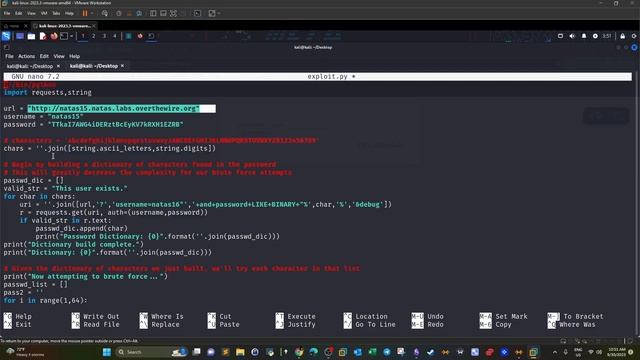640x360 pixels.
Task: Expand the terminal launcher dropdown arrow
Action: click(72, 36)
